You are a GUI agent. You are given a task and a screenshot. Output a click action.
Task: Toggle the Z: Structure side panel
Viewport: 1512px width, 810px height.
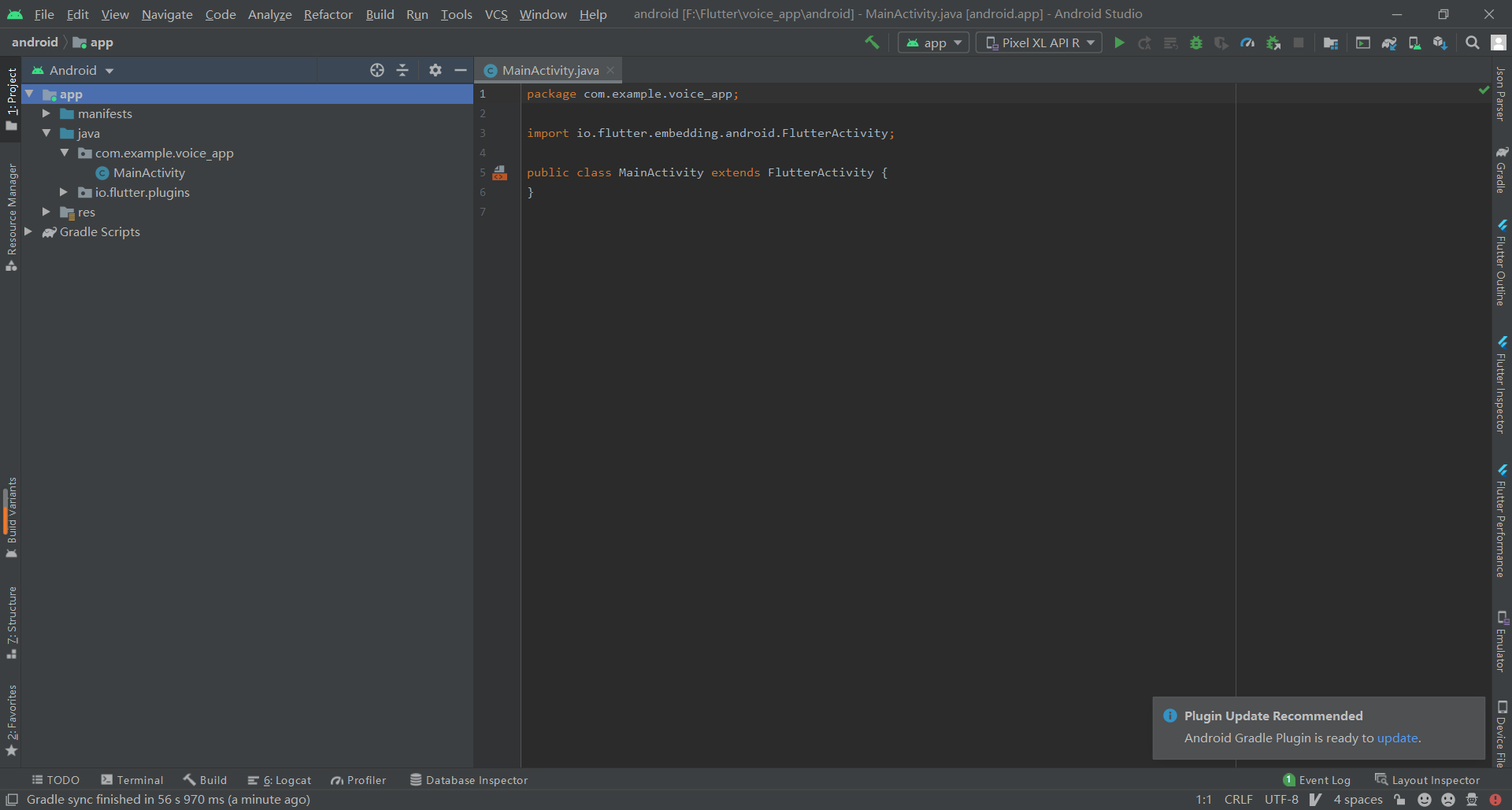[x=11, y=623]
